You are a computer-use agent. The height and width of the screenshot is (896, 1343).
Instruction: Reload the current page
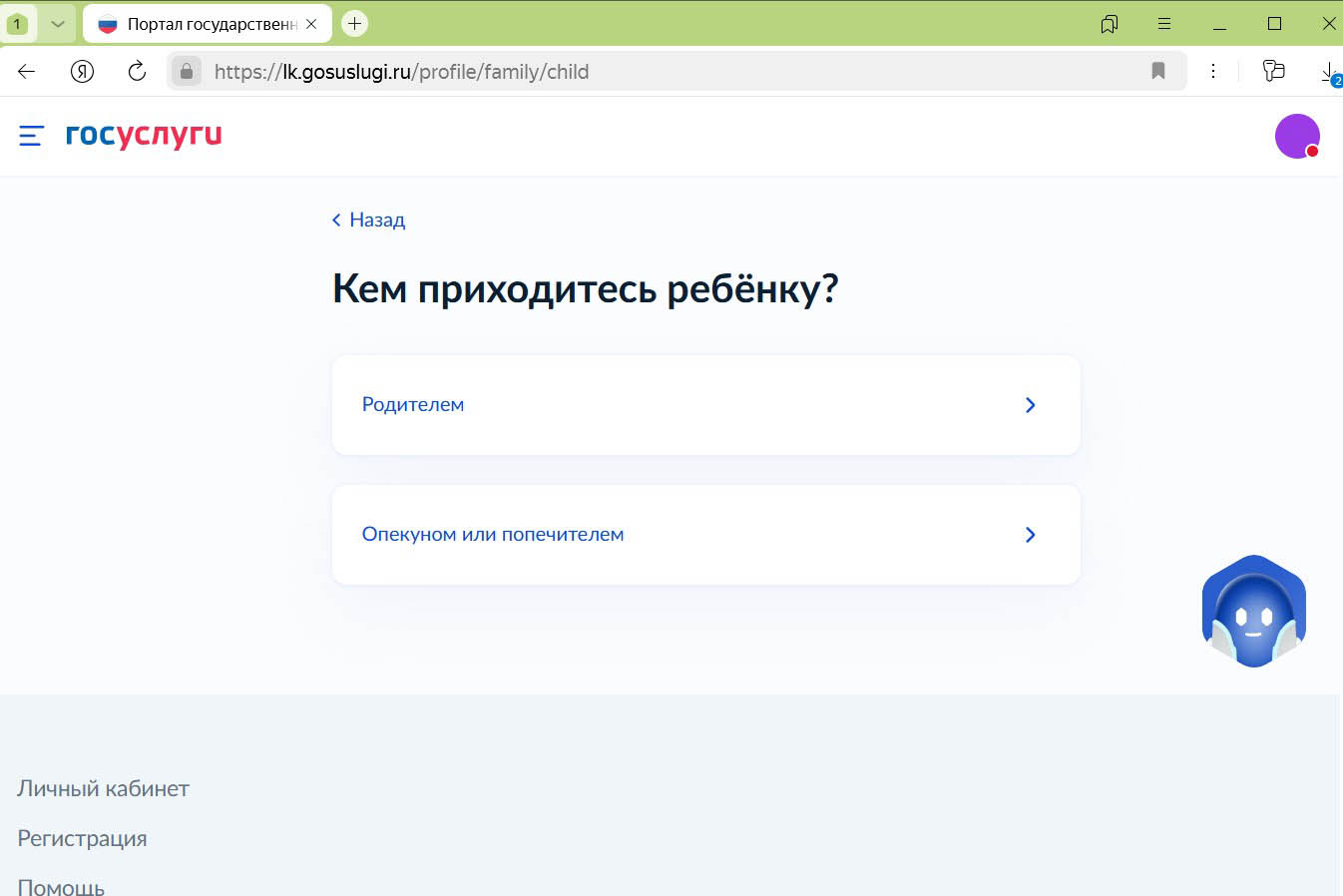pyautogui.click(x=137, y=71)
